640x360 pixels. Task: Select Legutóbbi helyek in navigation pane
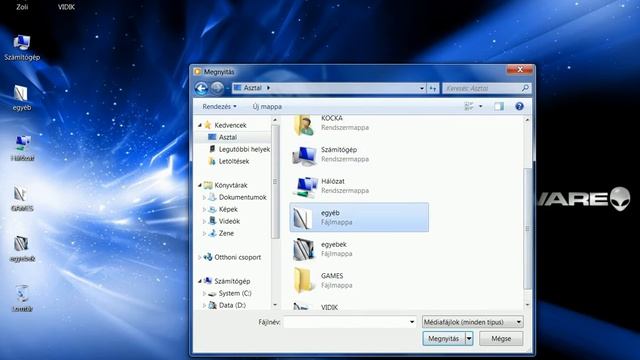coord(239,149)
